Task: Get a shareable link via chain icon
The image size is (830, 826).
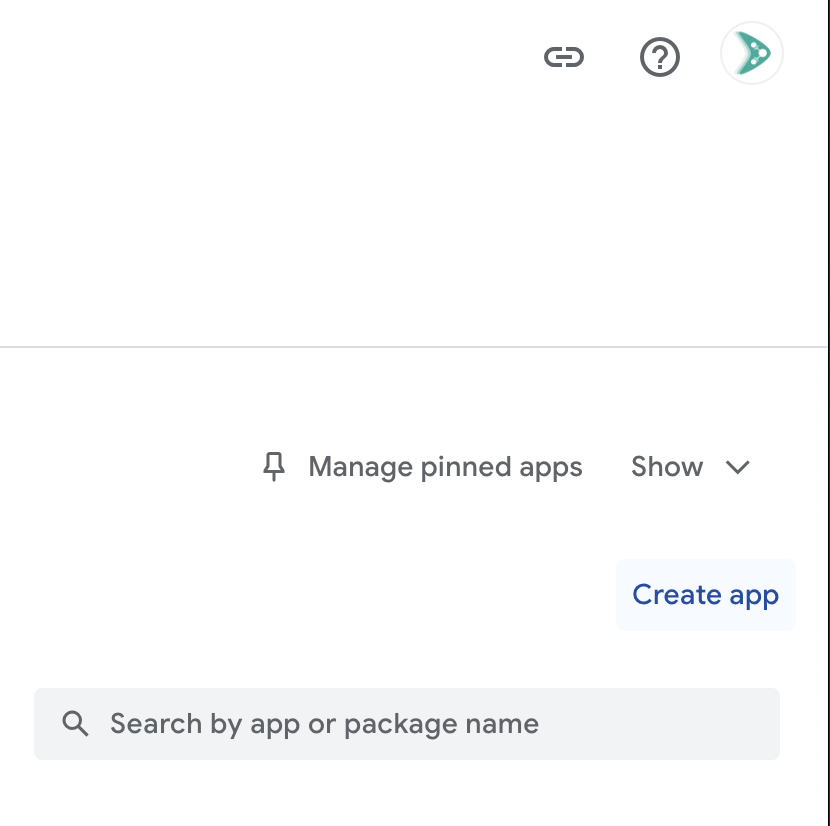Action: (564, 58)
